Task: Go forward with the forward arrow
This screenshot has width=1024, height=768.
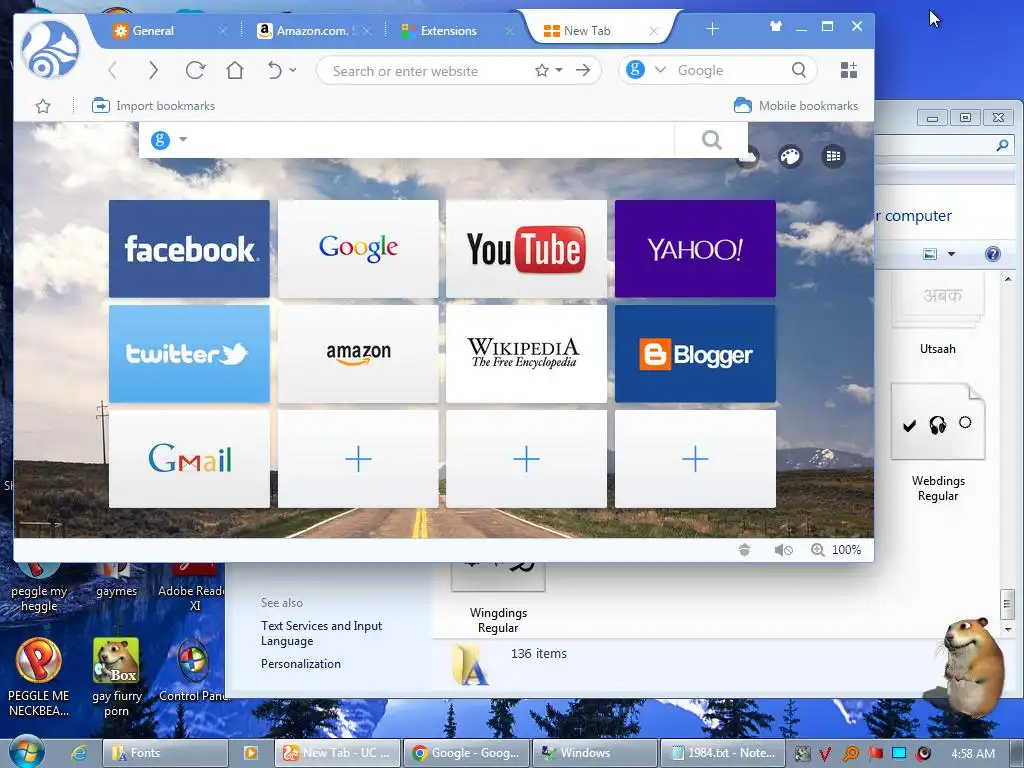Action: coord(153,71)
